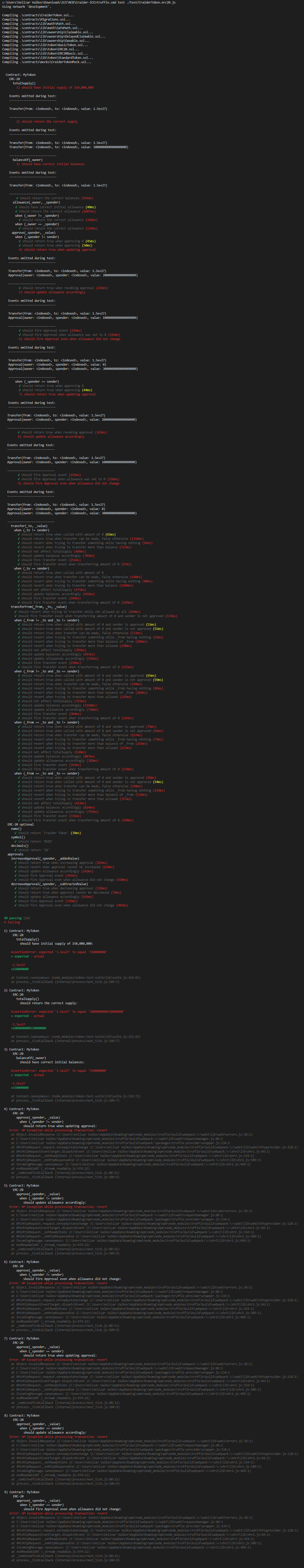Select the Compiling StandardToken.sol line
304x1568 pixels.
(48, 58)
